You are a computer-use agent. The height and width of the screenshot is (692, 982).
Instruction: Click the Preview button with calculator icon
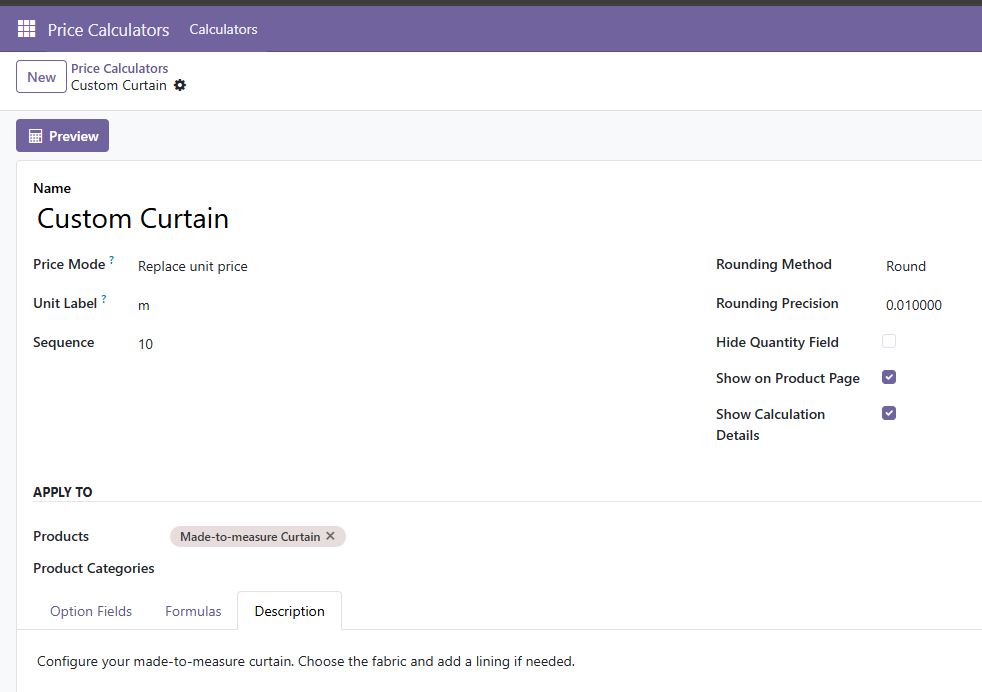(x=63, y=135)
